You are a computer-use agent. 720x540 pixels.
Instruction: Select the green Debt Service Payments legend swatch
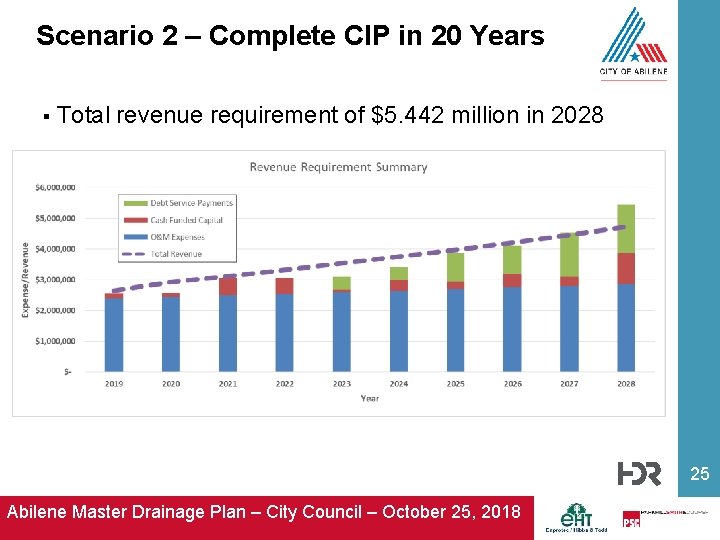click(x=136, y=203)
